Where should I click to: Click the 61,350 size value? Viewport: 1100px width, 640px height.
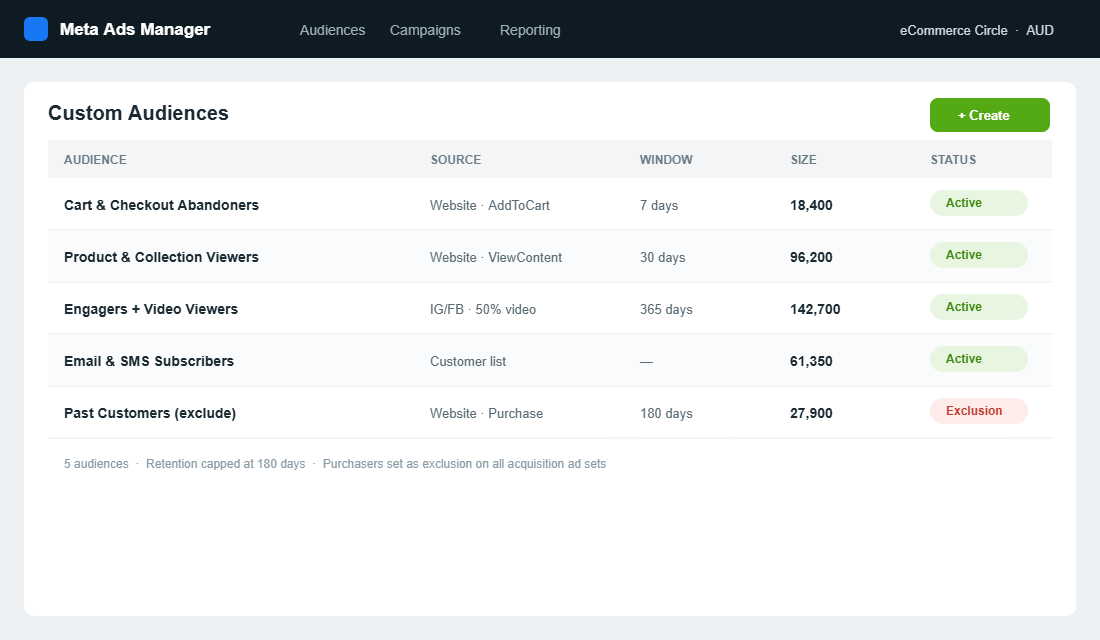[811, 361]
